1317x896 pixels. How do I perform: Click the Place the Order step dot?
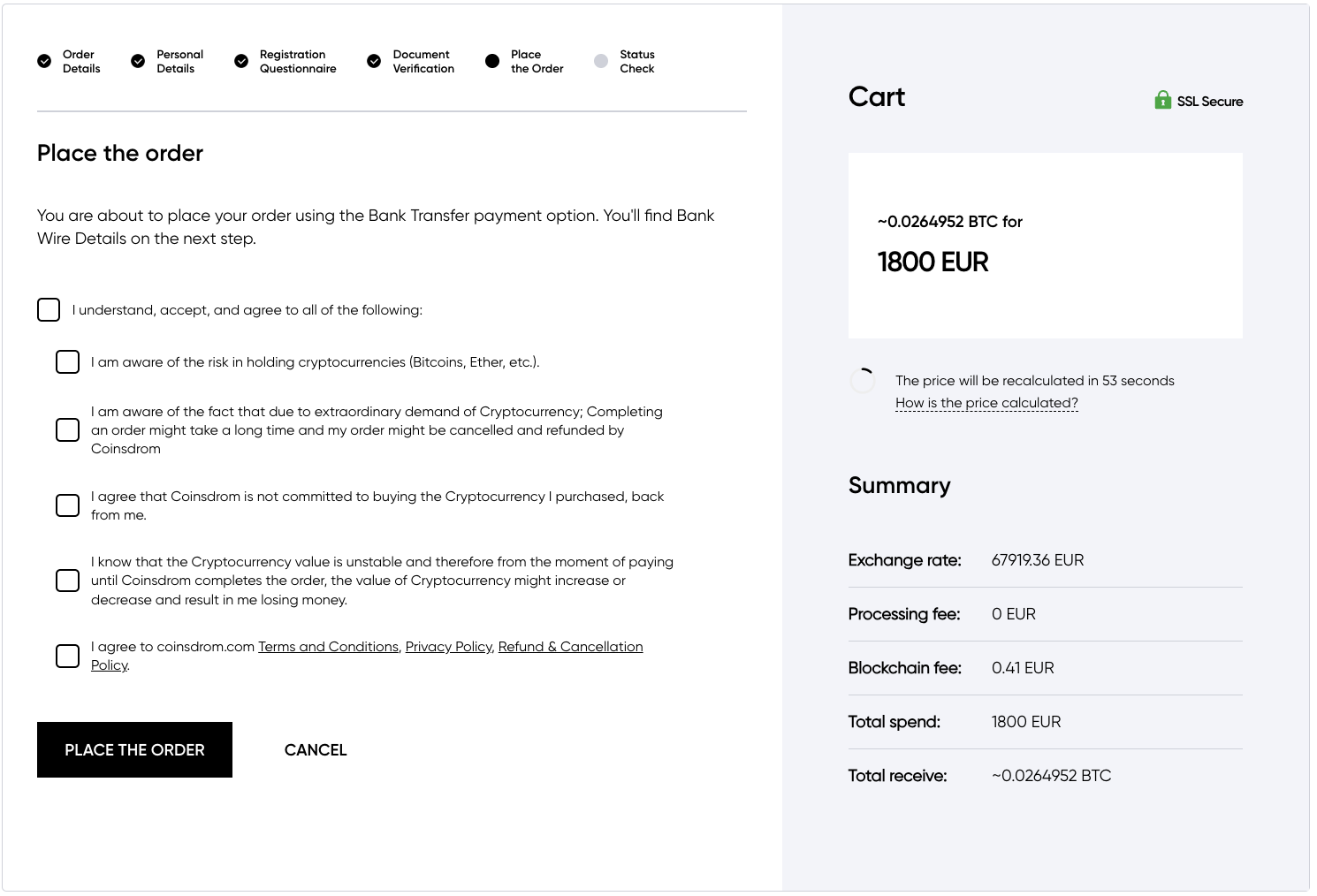tap(492, 61)
